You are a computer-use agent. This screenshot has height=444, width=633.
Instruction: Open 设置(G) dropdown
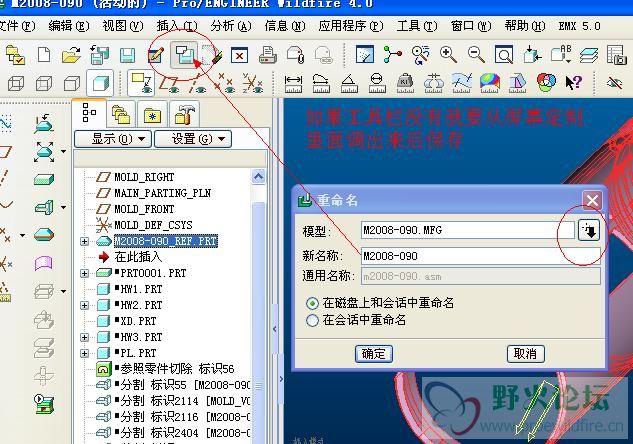tap(193, 139)
